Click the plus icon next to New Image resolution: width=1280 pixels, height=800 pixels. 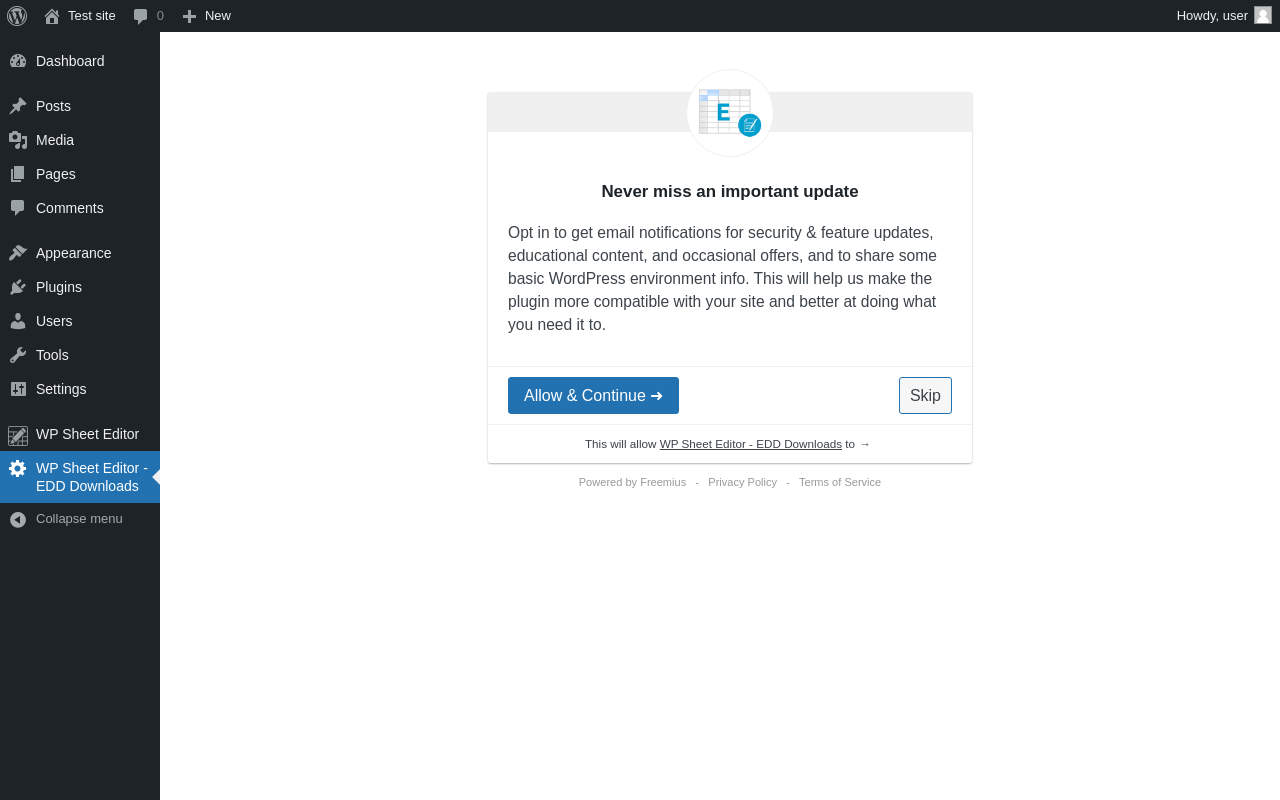(x=189, y=16)
